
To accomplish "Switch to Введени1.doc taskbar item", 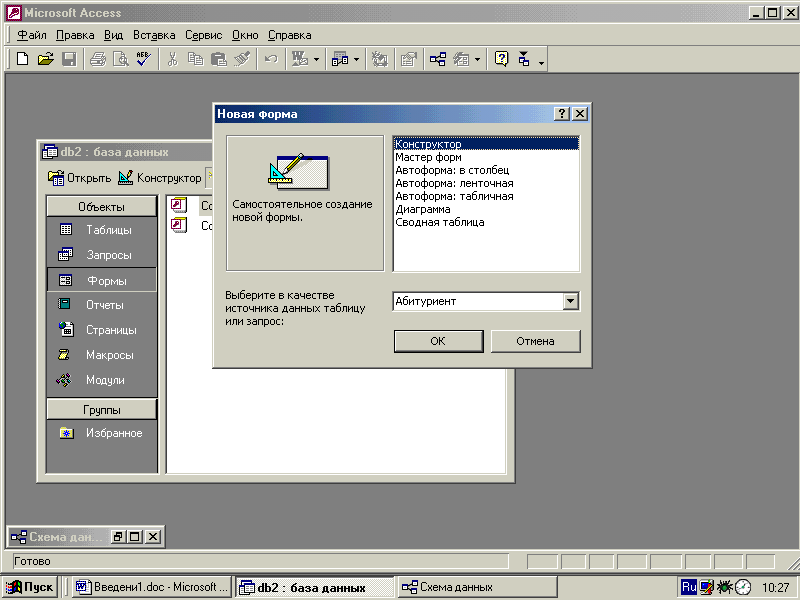I will pyautogui.click(x=152, y=587).
